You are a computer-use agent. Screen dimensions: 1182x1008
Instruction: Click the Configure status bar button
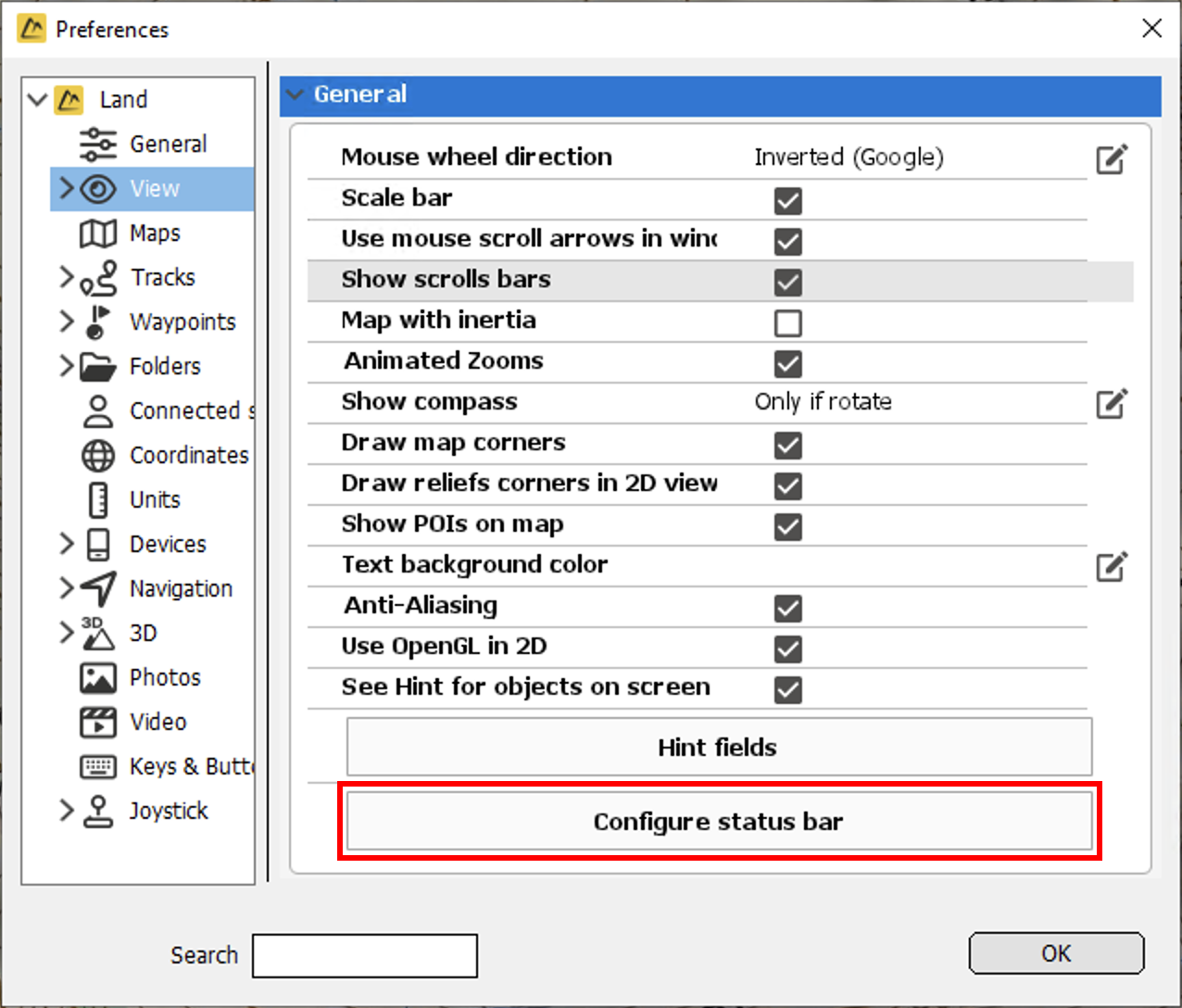tap(719, 822)
